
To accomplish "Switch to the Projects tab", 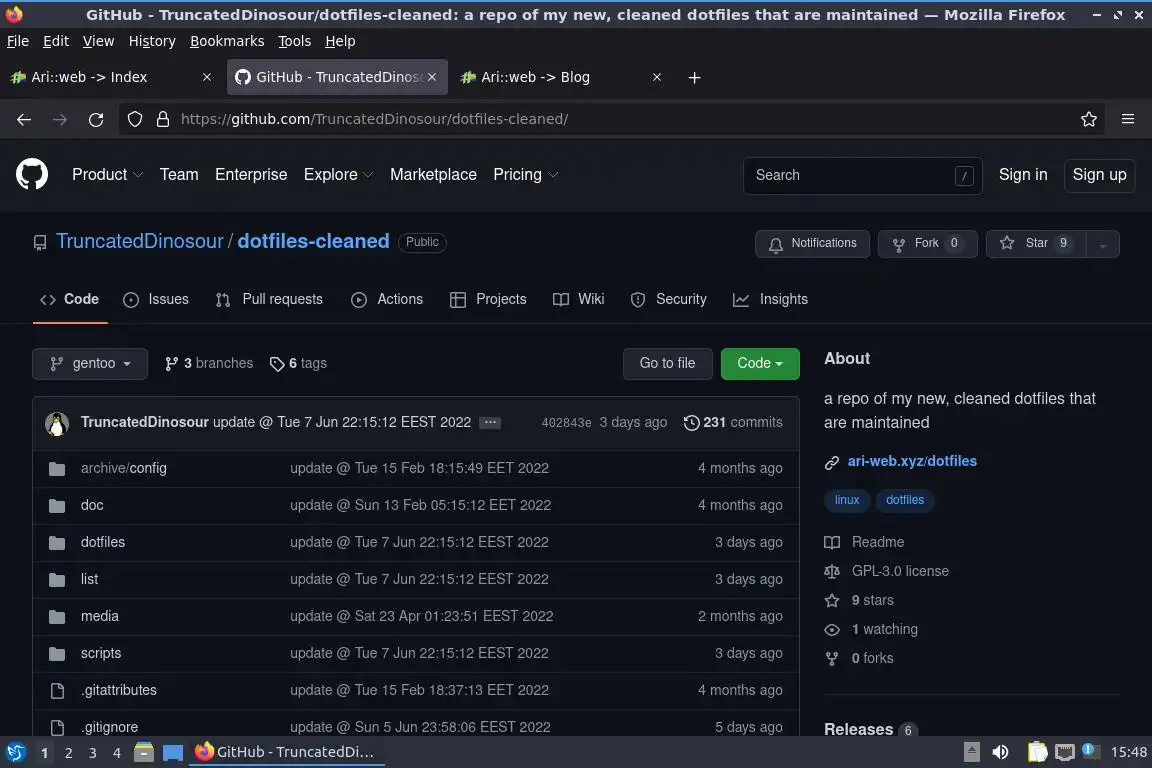I will tap(488, 300).
